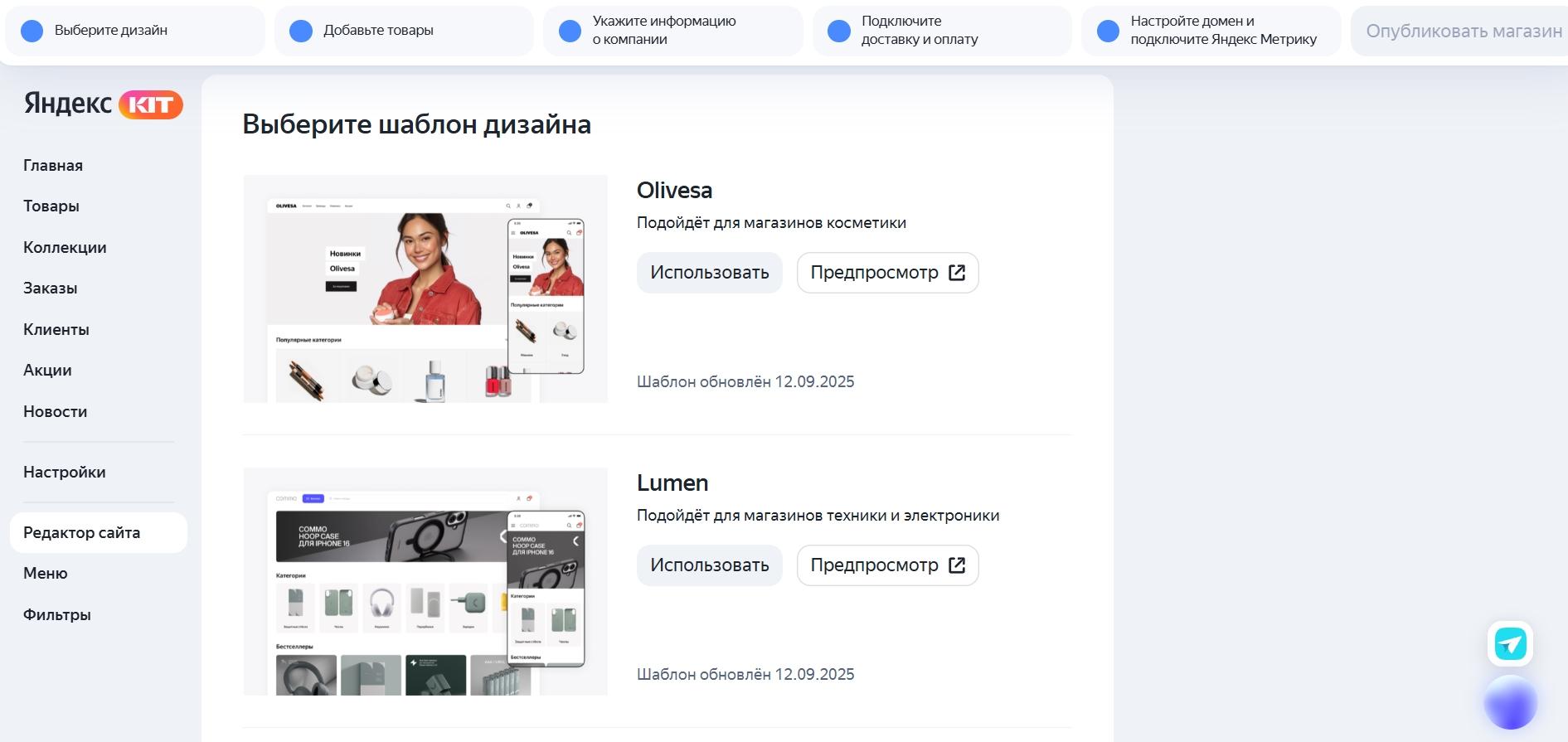Open Фильтры sidebar item
1568x742 pixels.
coord(57,615)
